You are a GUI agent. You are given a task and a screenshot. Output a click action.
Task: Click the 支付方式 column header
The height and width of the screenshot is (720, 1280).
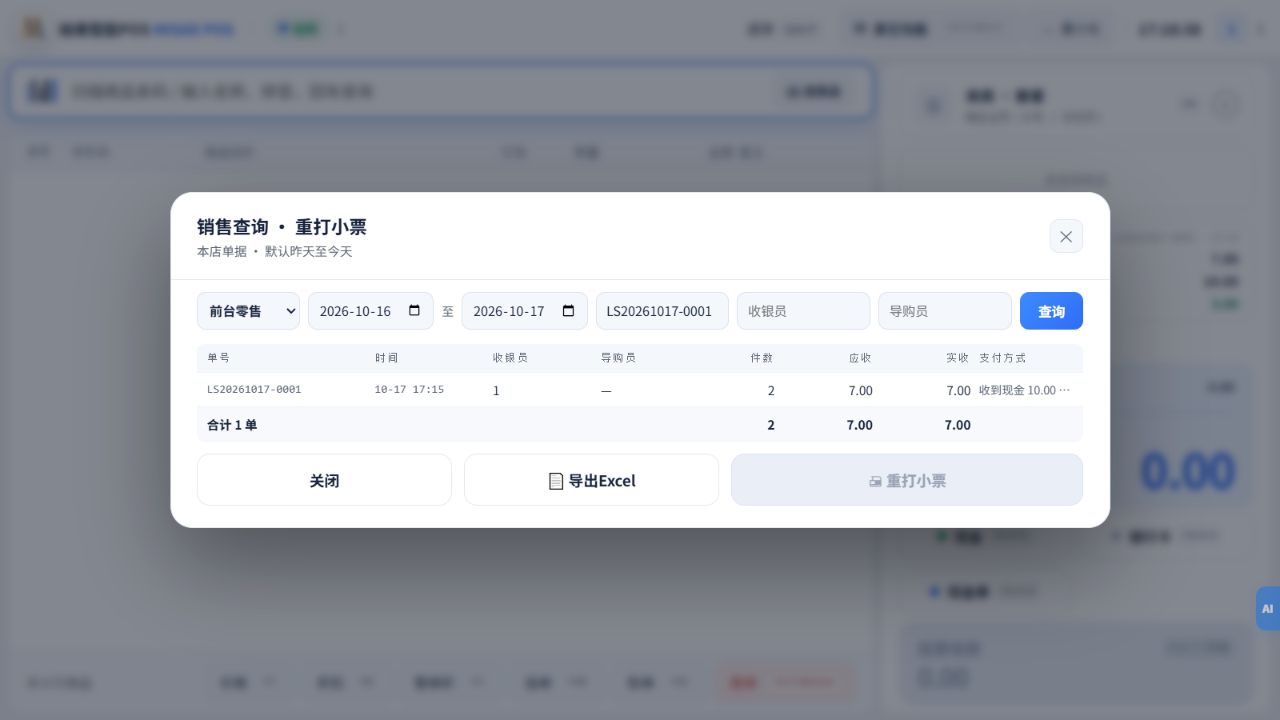tap(1003, 358)
